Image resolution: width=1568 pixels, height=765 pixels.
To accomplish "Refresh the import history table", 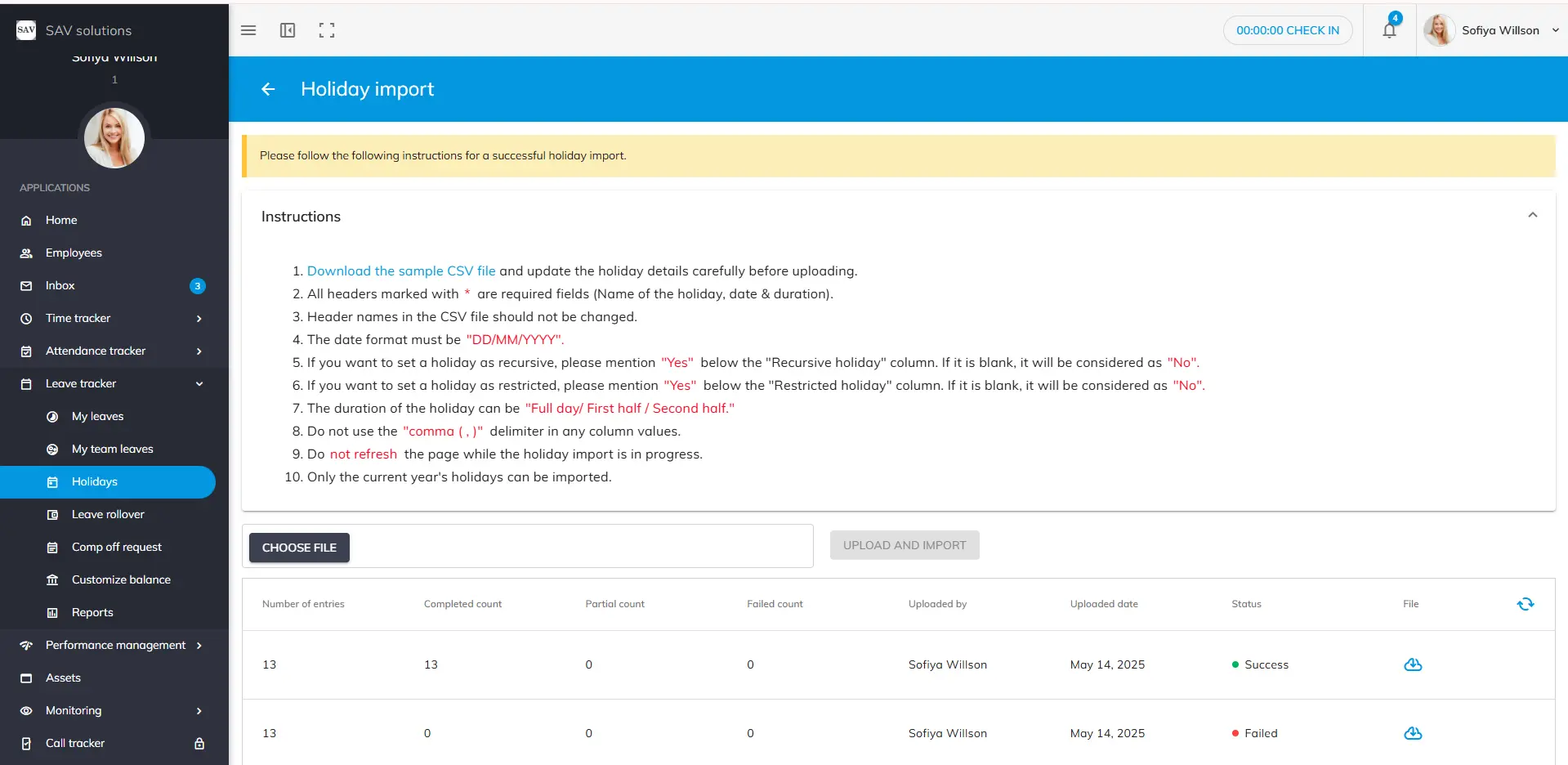I will click(x=1525, y=604).
